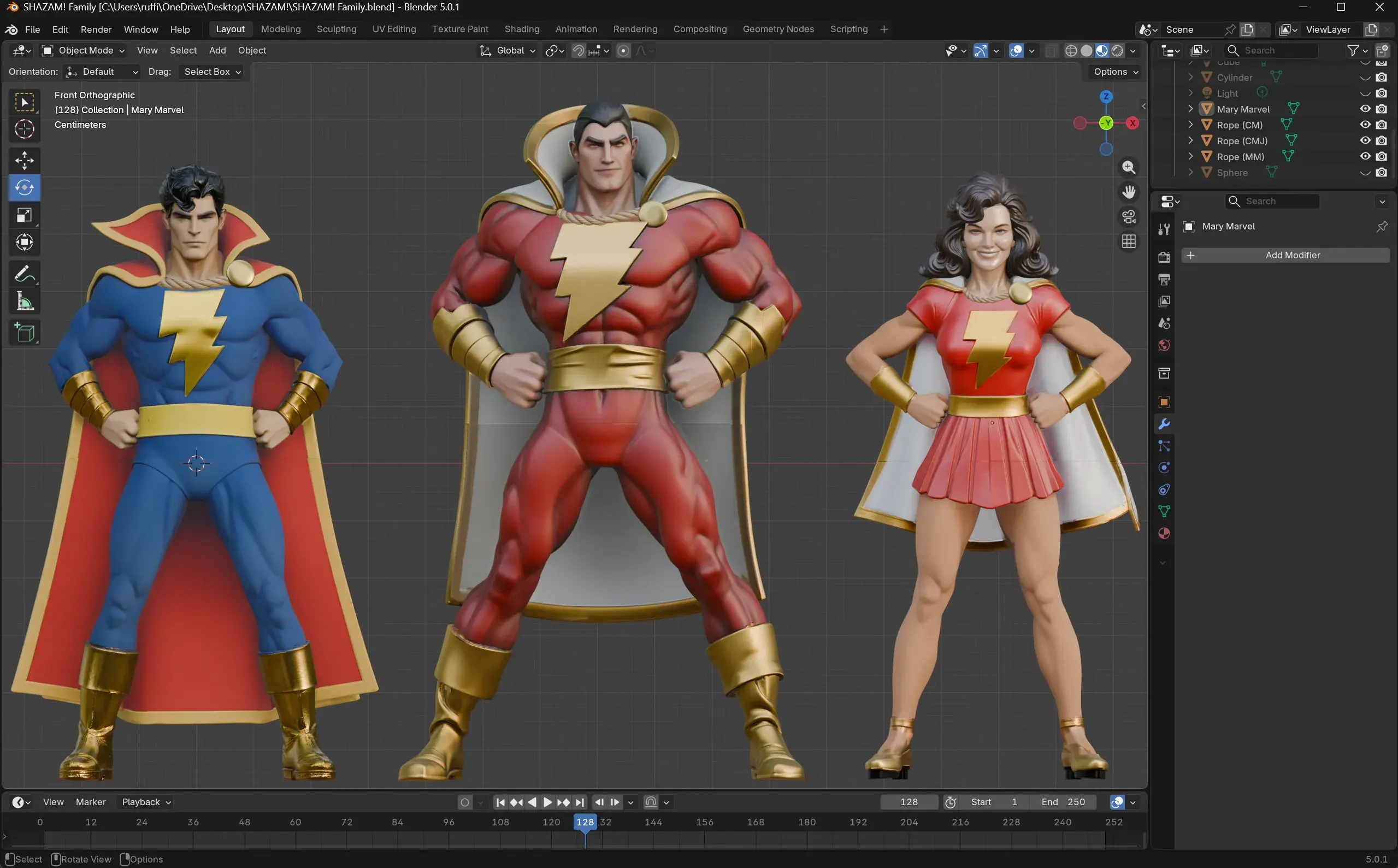Image resolution: width=1398 pixels, height=868 pixels.
Task: Switch to the Sculpting workspace tab
Action: point(337,29)
